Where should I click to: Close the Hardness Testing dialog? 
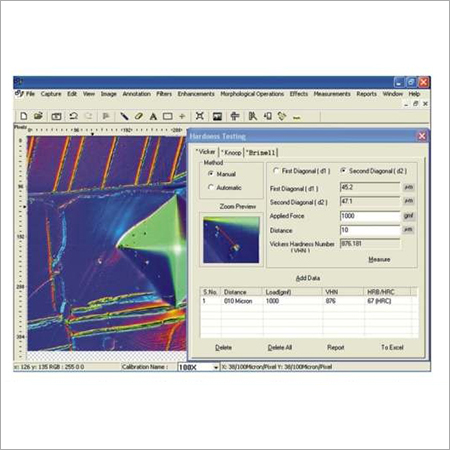422,136
